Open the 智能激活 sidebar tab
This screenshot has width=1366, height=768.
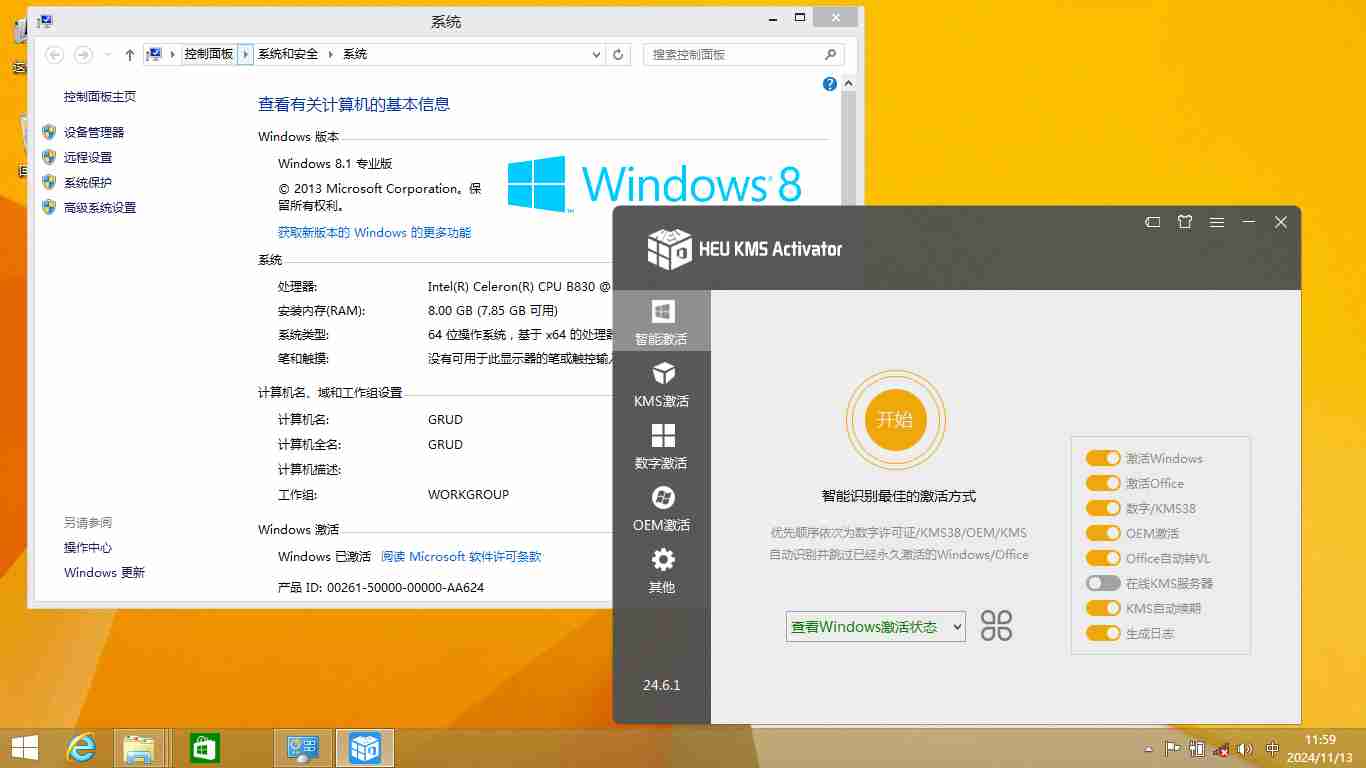point(661,321)
